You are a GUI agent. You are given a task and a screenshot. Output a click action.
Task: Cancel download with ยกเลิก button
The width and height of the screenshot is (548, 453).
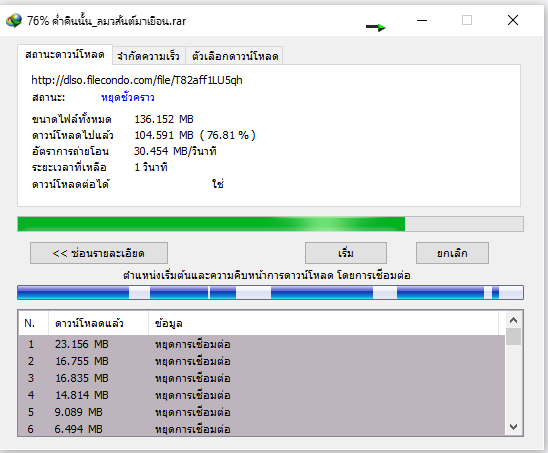tap(452, 253)
